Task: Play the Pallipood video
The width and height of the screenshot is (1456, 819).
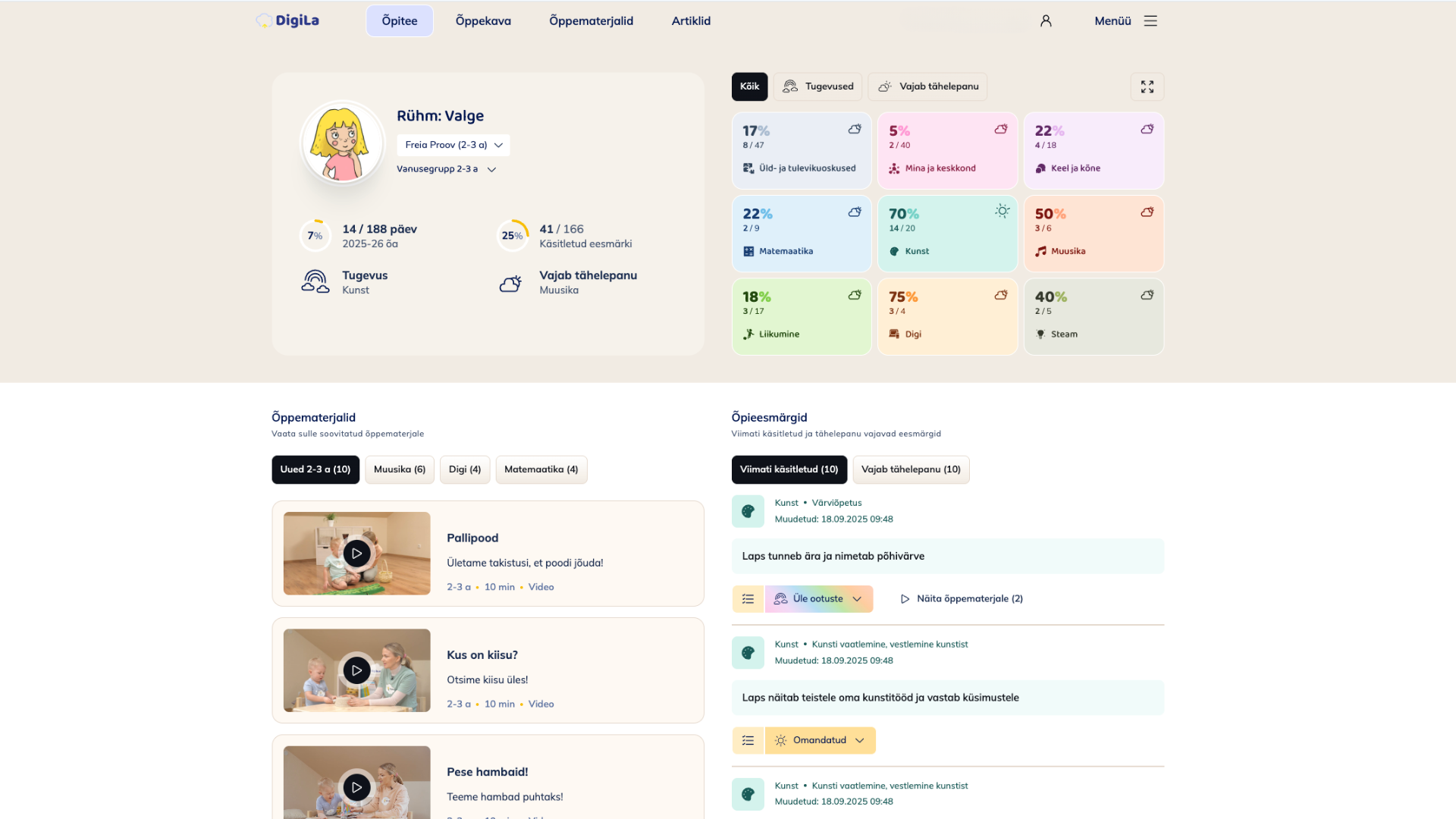Action: pos(356,554)
